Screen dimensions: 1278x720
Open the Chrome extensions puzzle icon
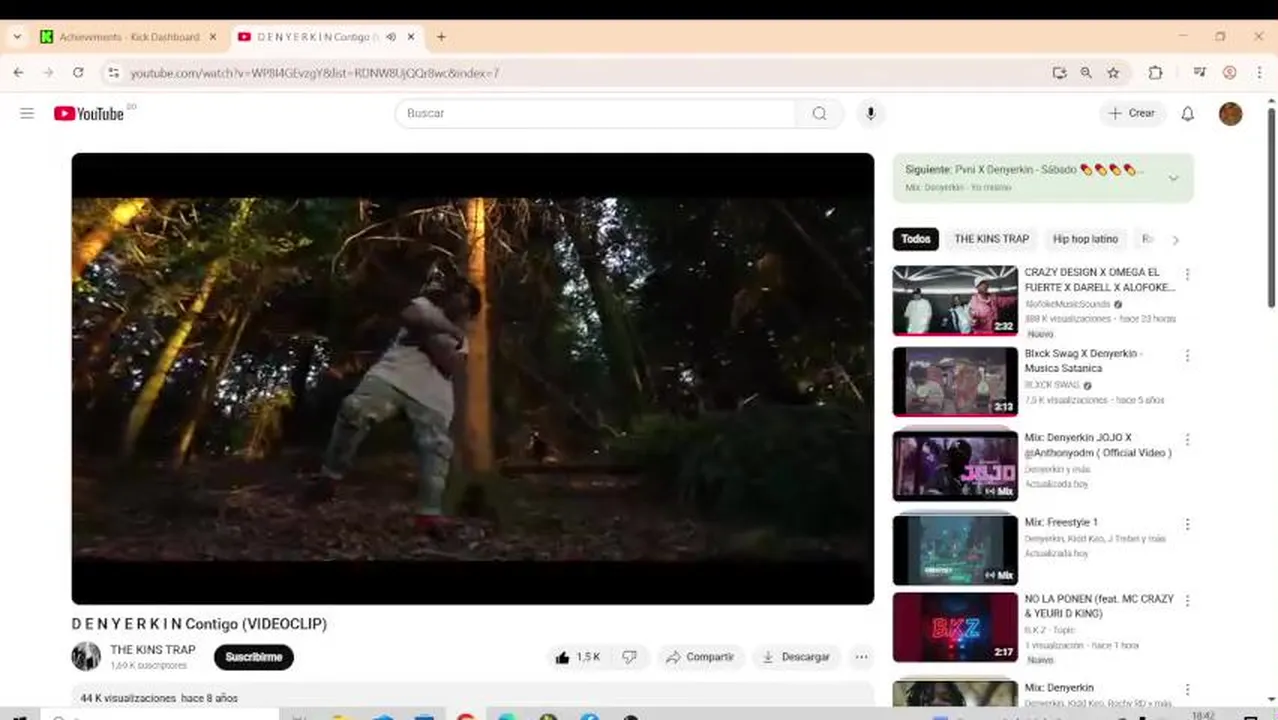1155,73
